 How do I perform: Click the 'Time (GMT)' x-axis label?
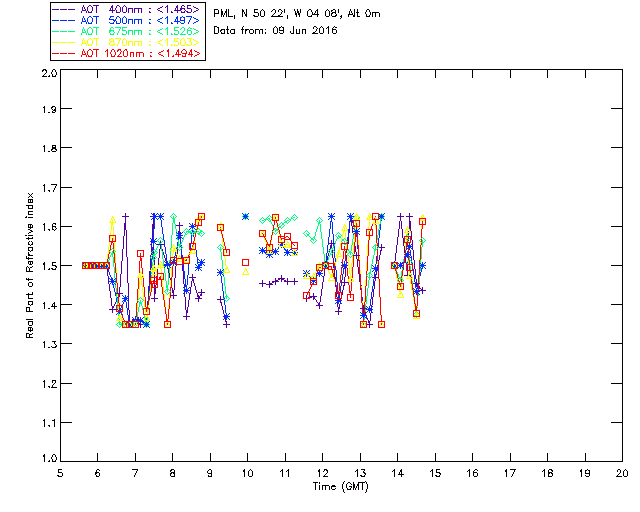(341, 485)
